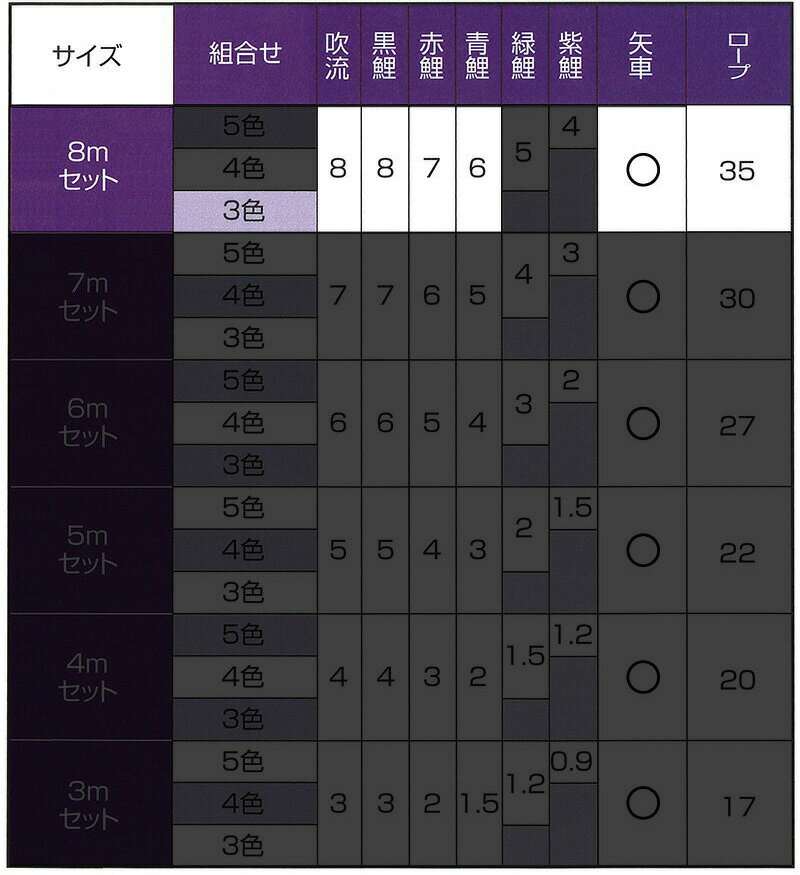Click the 吹流 column header
Image resolution: width=800 pixels, height=875 pixels.
pos(338,54)
